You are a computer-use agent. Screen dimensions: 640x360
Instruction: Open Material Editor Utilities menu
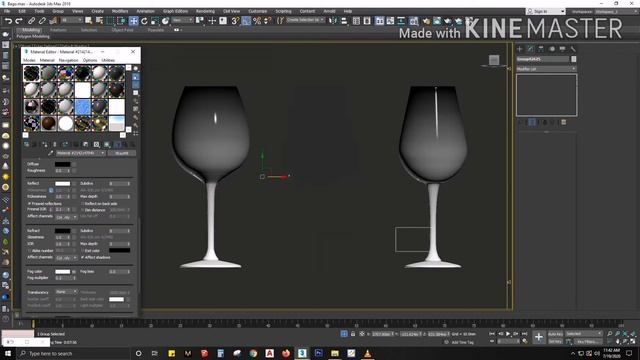coord(108,60)
